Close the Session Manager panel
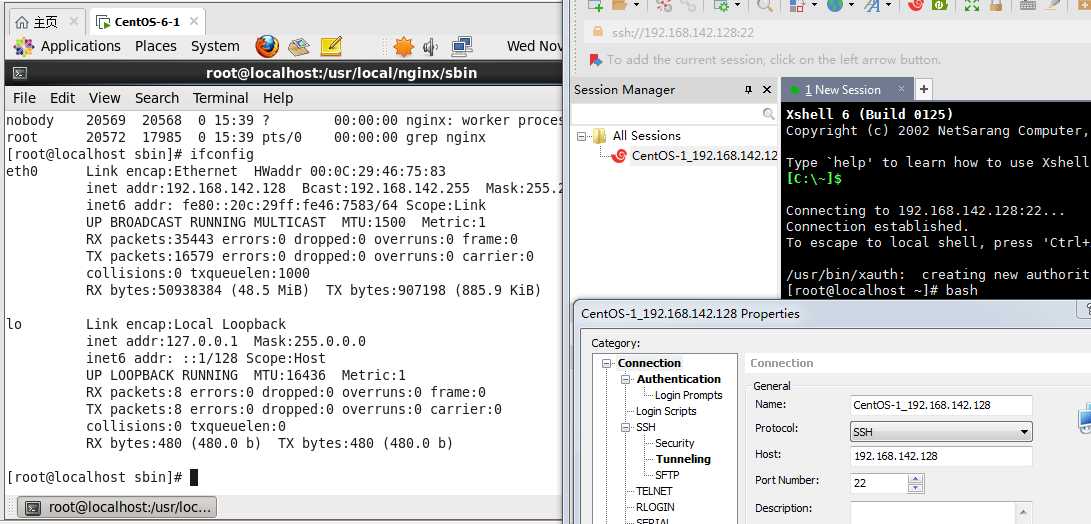Image resolution: width=1091 pixels, height=524 pixels. (767, 90)
